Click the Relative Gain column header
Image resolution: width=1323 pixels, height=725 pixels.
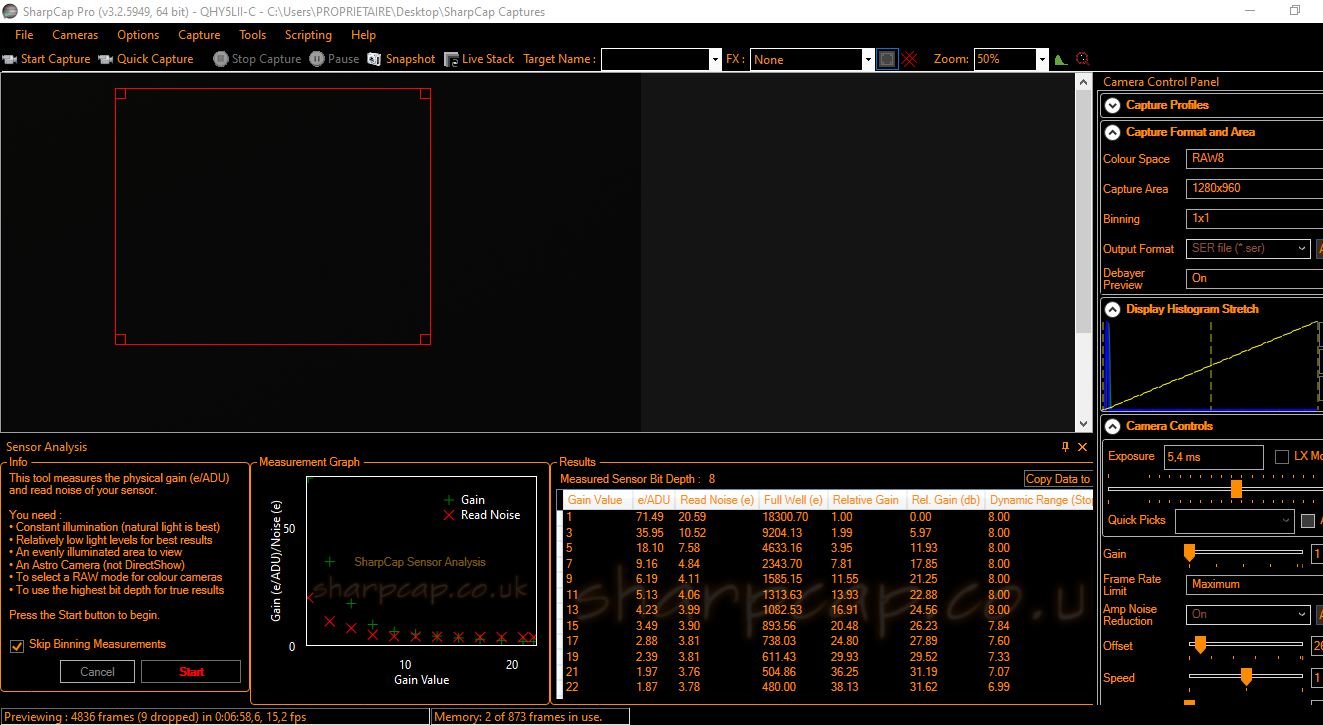coord(866,500)
